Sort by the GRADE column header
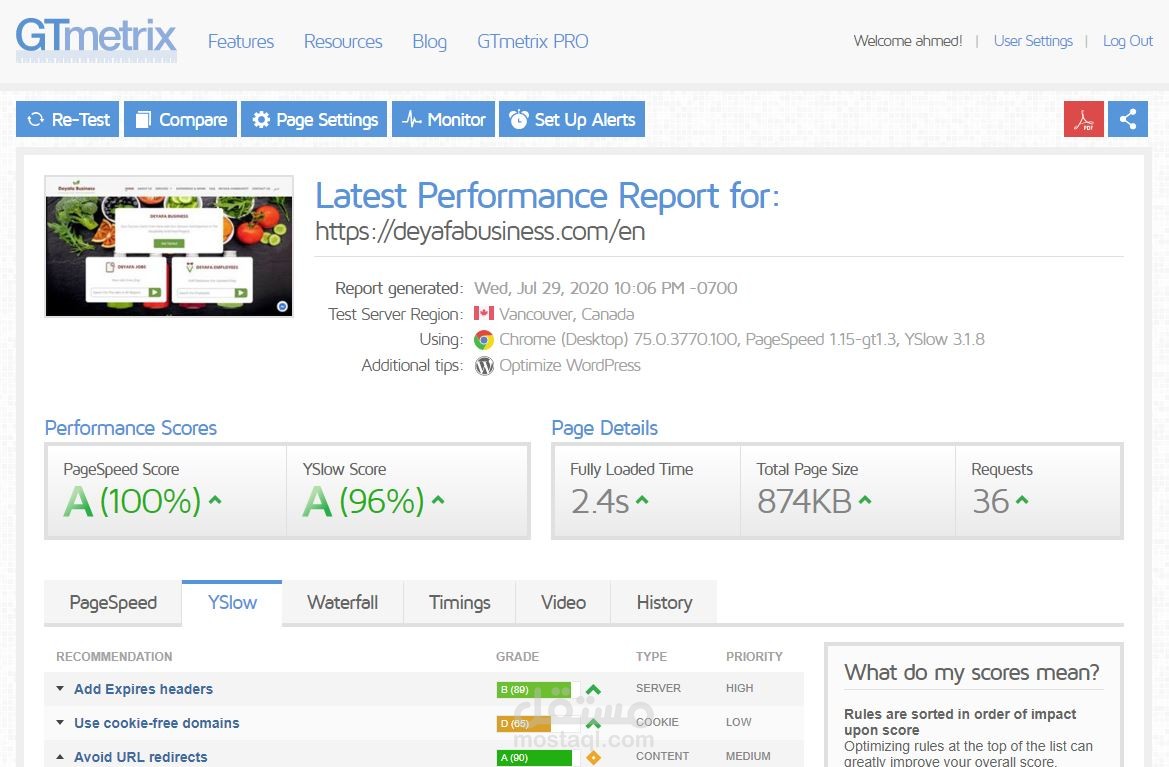 click(517, 657)
